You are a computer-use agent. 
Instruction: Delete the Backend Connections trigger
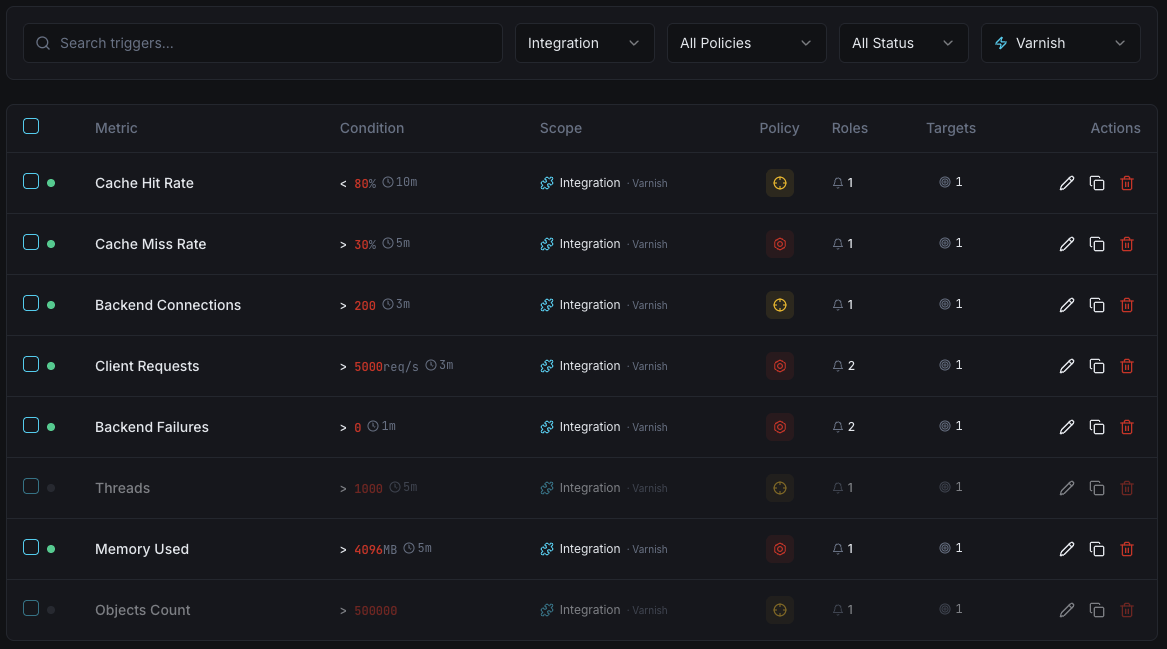(1127, 305)
